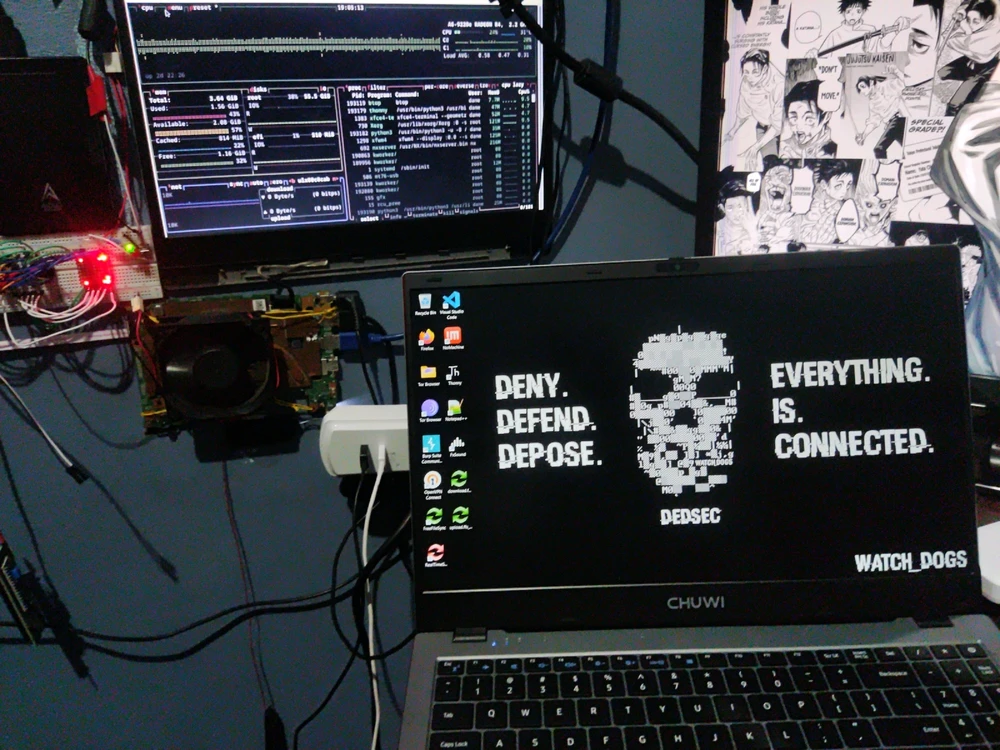Select the nxserver process row in btop
The height and width of the screenshot is (750, 1000).
coord(439,147)
